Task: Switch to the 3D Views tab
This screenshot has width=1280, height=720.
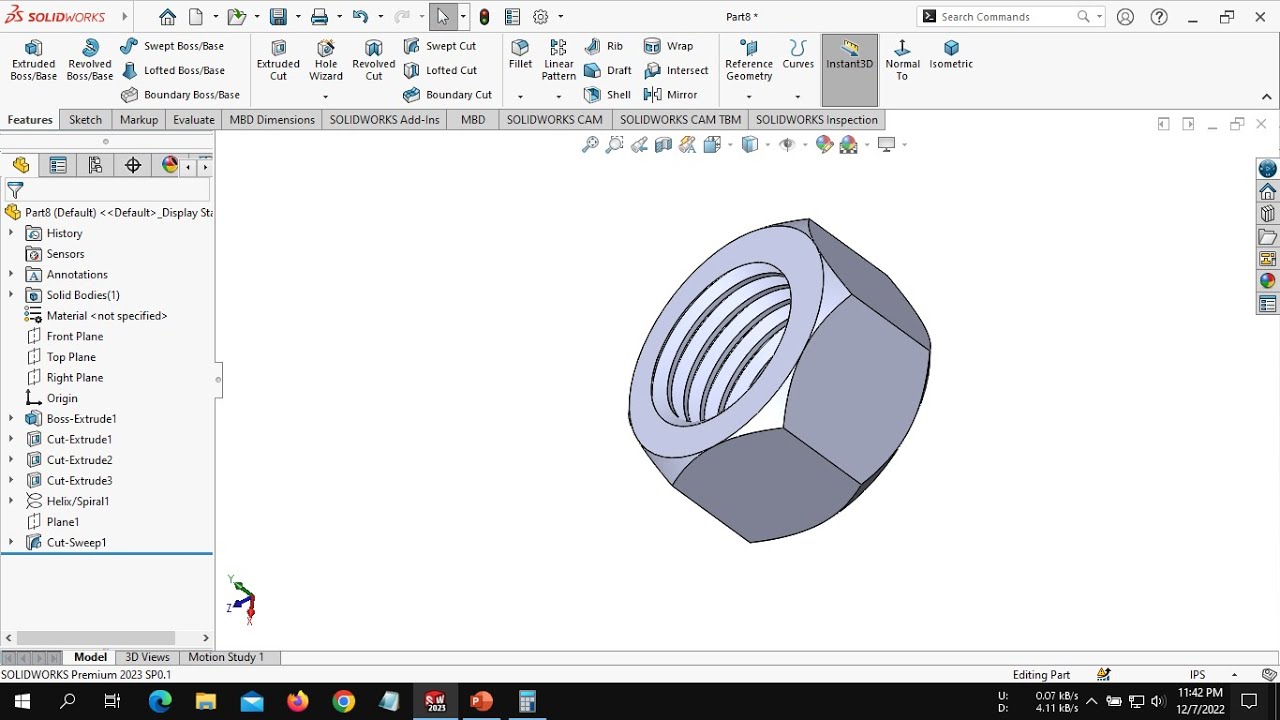Action: click(x=147, y=657)
